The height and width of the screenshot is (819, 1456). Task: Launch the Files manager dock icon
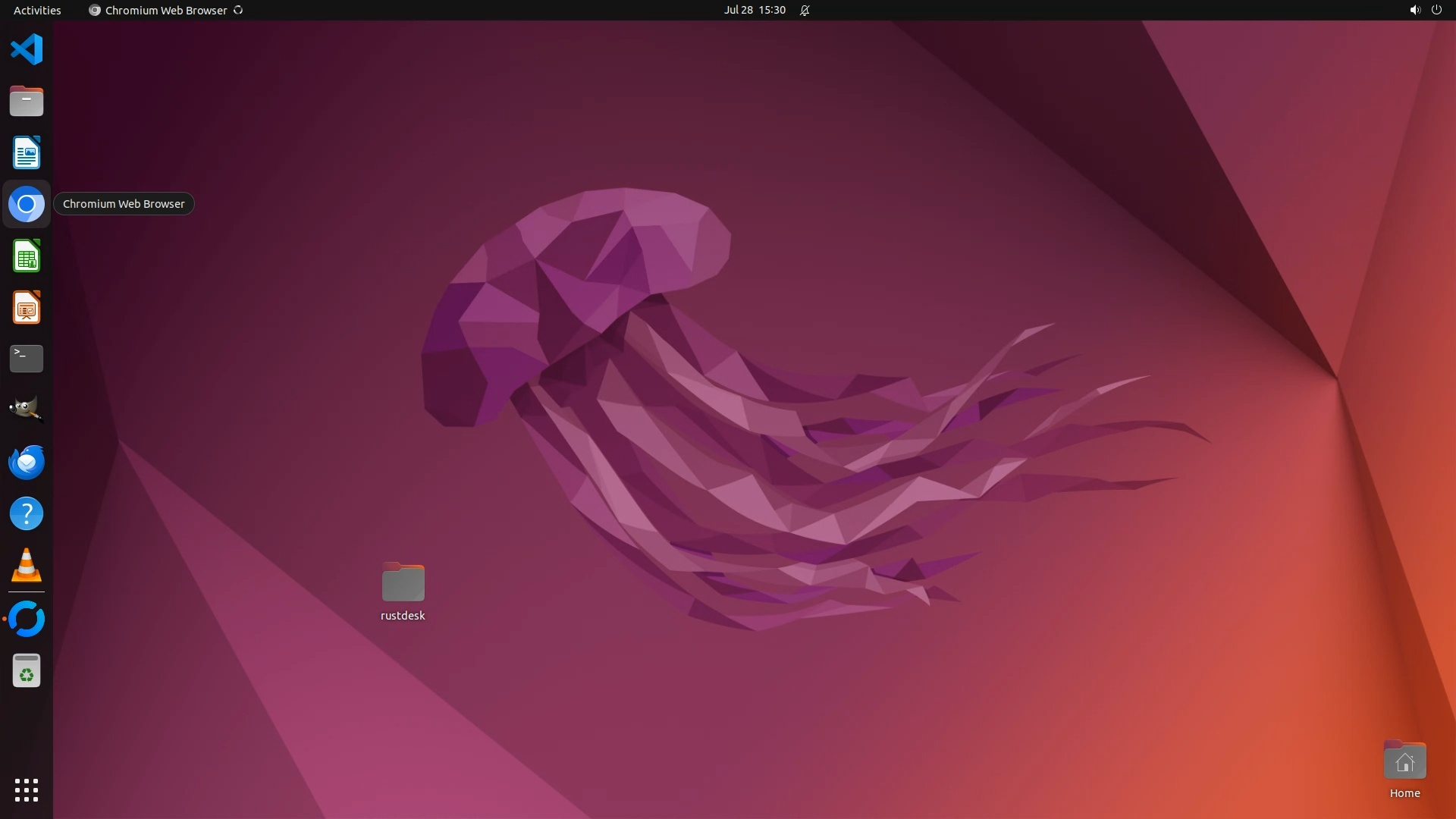tap(27, 101)
